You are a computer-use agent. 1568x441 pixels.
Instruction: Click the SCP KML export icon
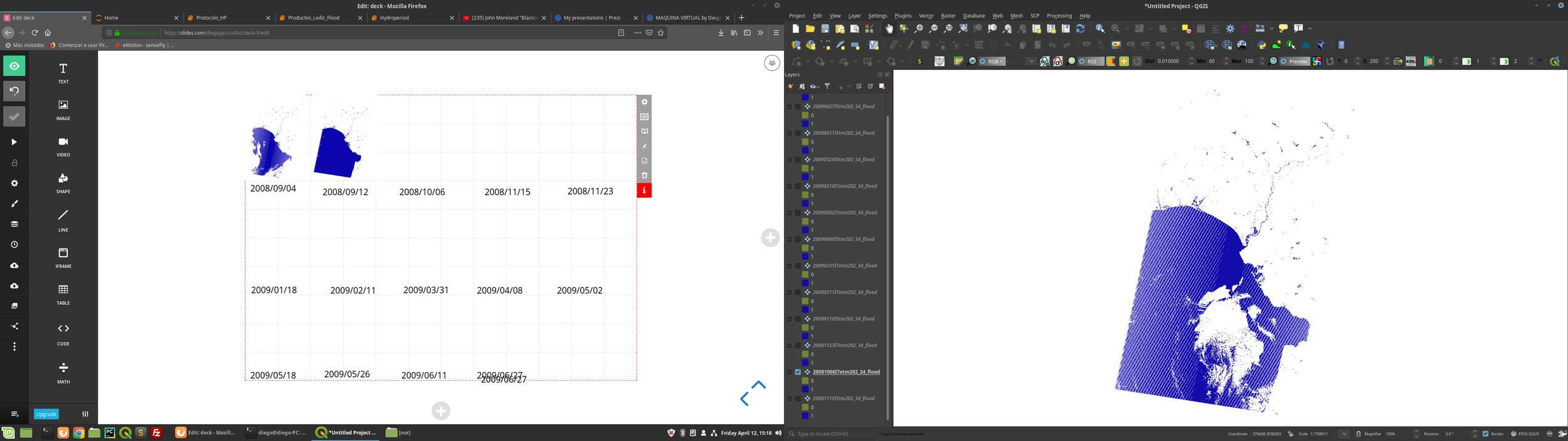tap(1411, 61)
